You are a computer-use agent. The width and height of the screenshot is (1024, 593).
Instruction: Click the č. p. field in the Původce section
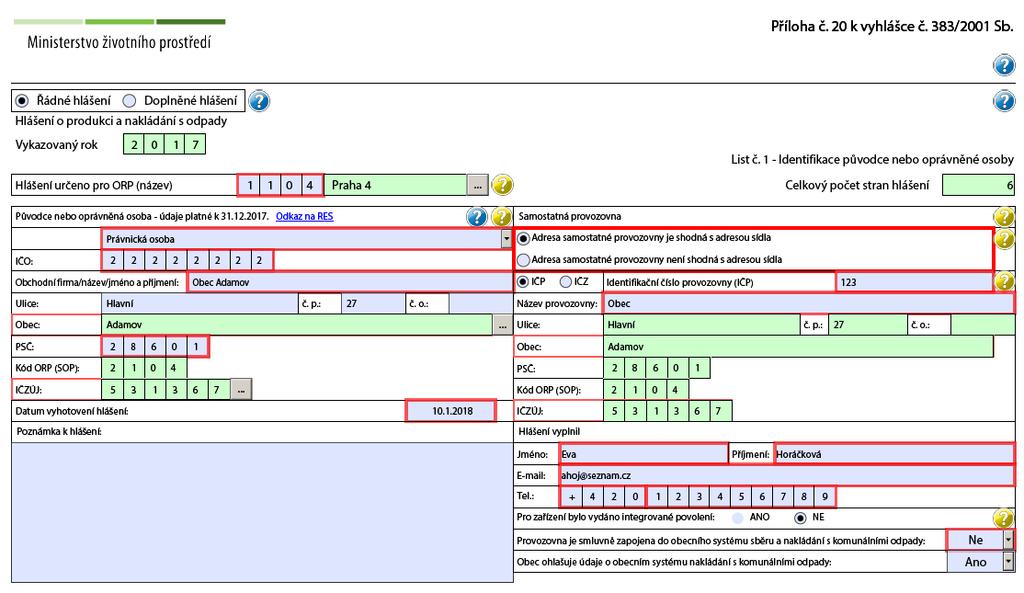coord(374,304)
